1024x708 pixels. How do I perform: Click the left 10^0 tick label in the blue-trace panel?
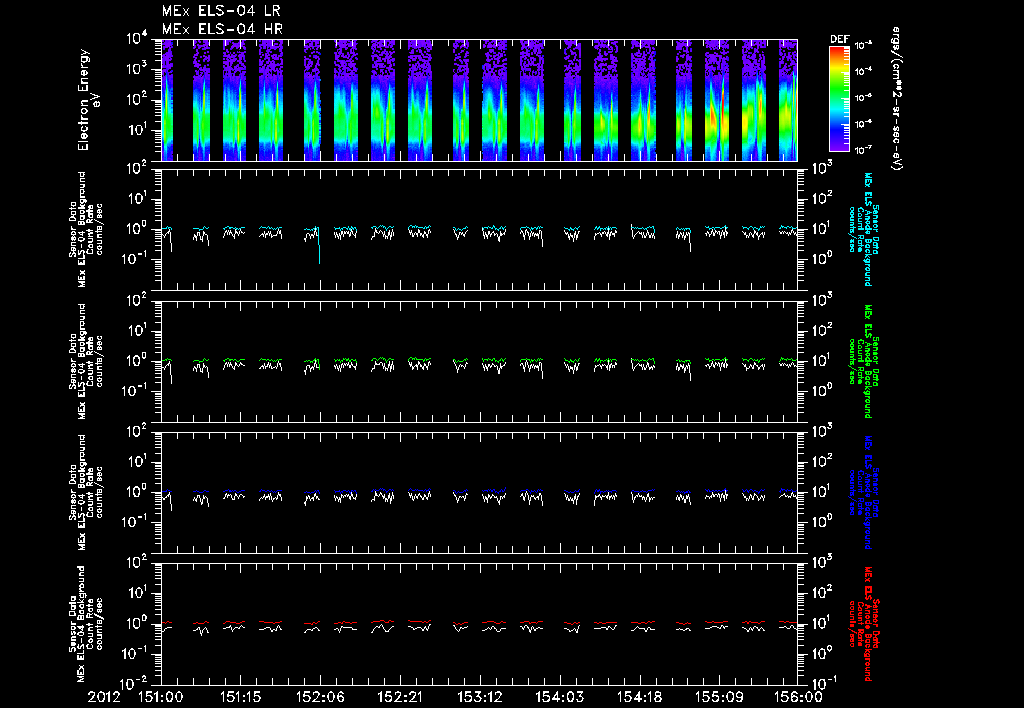coord(138,491)
